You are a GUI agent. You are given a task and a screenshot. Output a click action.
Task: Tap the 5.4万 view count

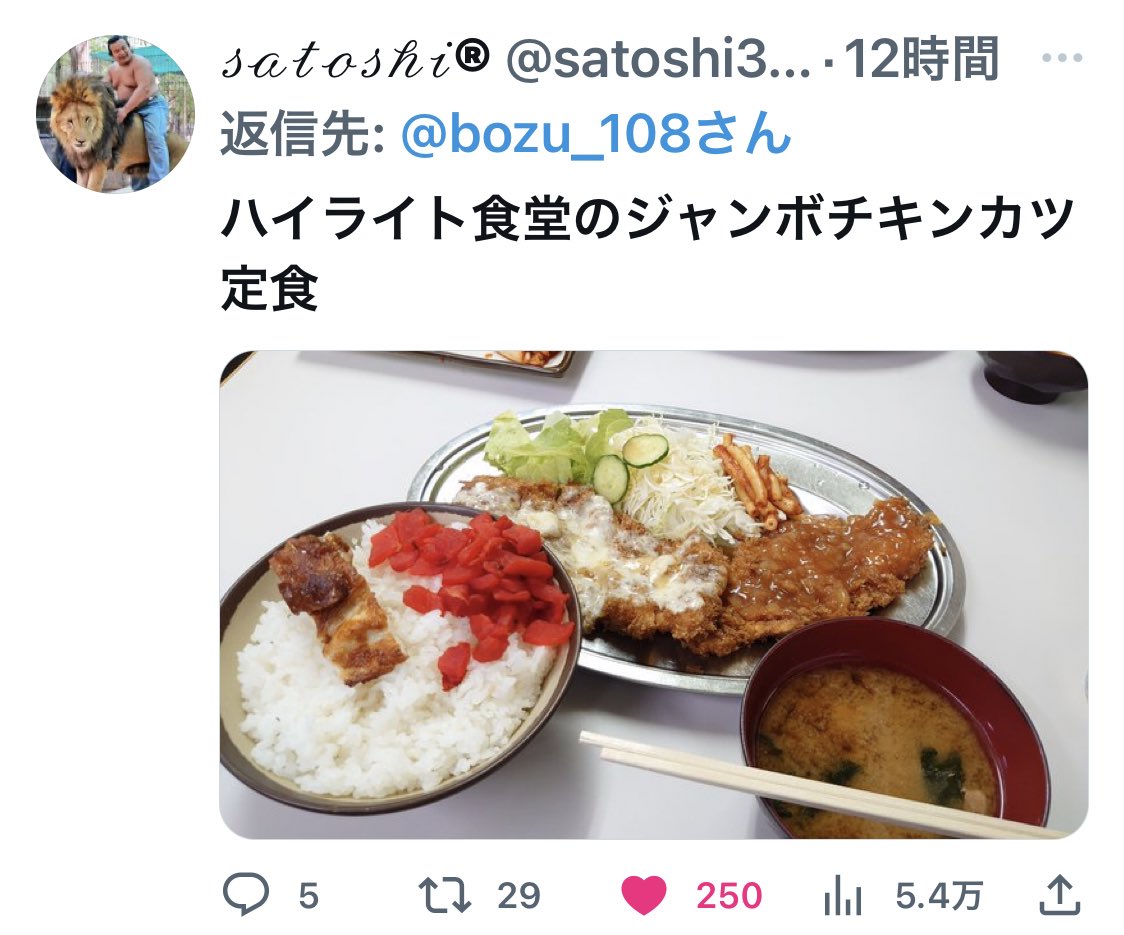(x=938, y=896)
